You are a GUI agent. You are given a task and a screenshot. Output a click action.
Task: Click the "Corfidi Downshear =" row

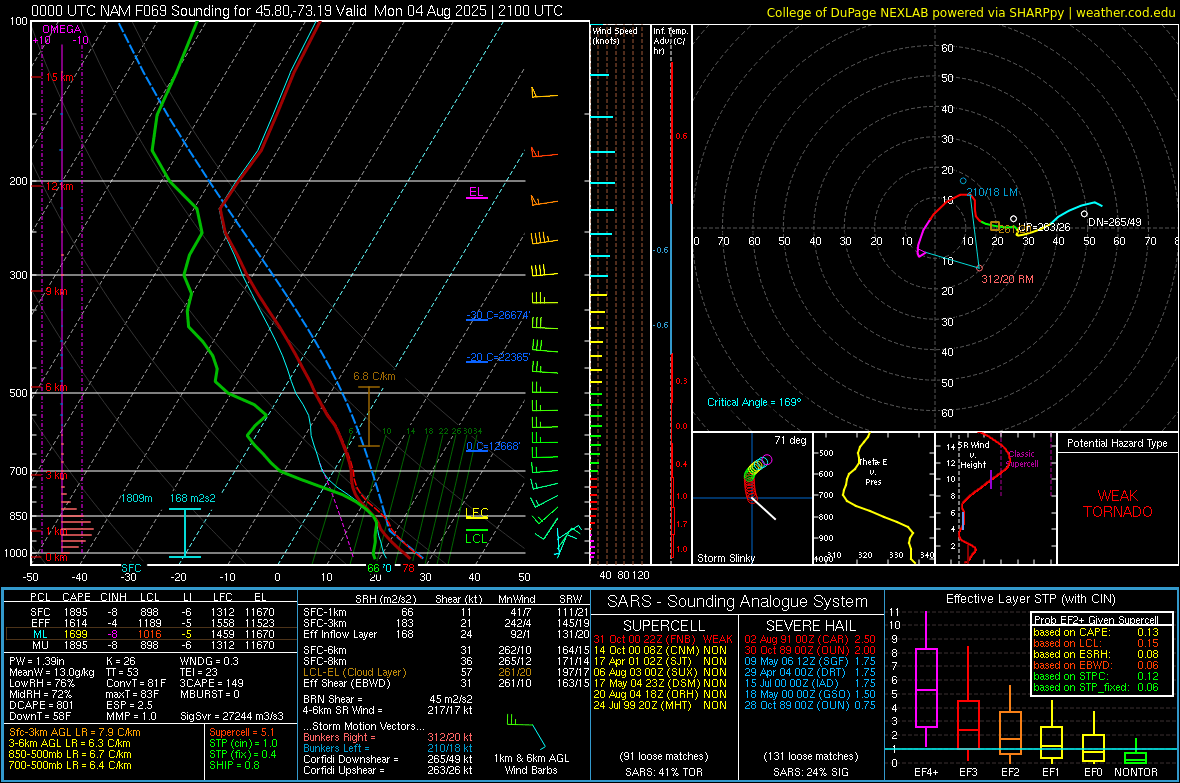pos(388,759)
